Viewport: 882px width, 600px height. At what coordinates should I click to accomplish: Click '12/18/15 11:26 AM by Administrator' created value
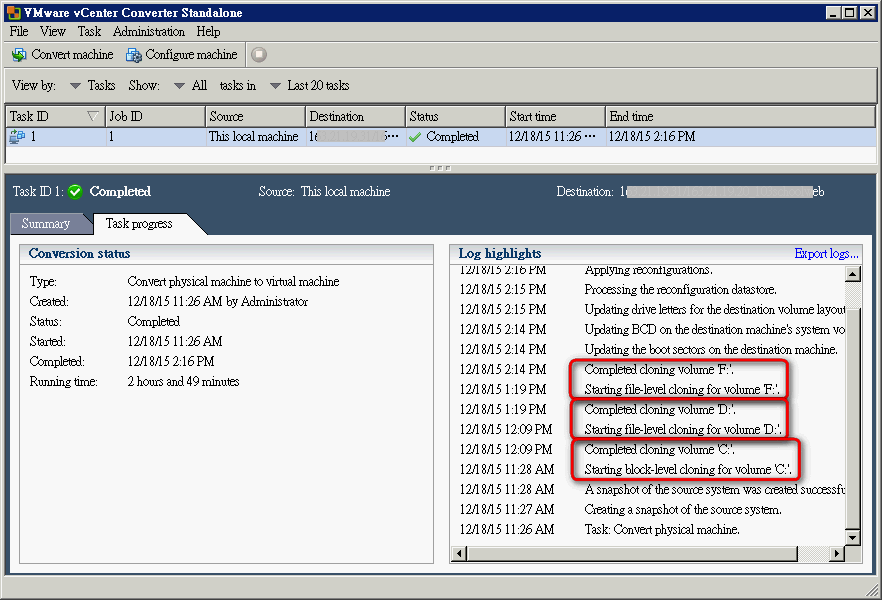pyautogui.click(x=218, y=302)
